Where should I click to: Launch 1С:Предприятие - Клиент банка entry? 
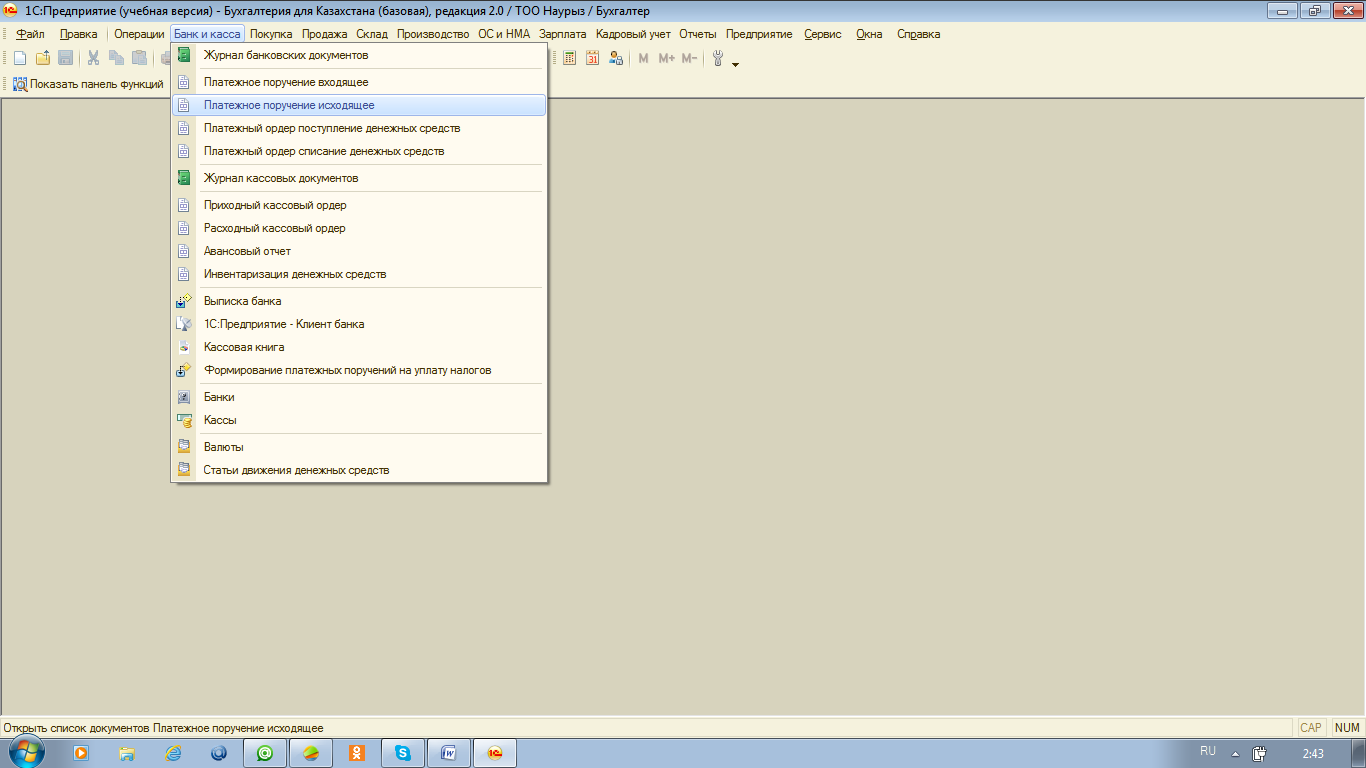click(359, 324)
